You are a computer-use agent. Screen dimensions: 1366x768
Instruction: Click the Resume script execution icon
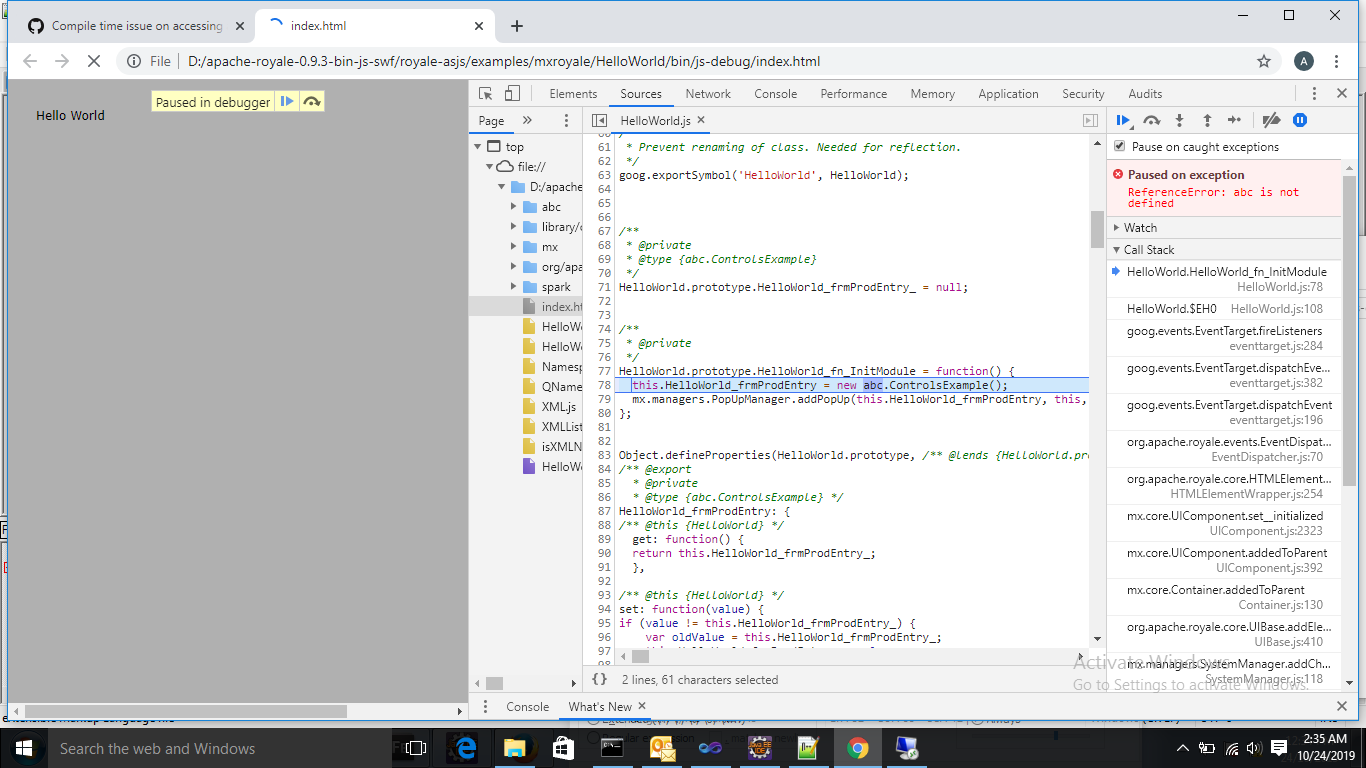pos(1123,120)
